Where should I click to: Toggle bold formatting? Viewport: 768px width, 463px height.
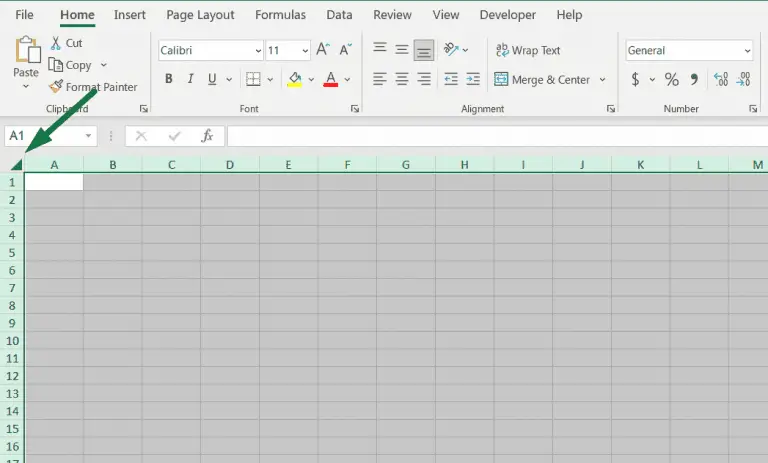(169, 78)
